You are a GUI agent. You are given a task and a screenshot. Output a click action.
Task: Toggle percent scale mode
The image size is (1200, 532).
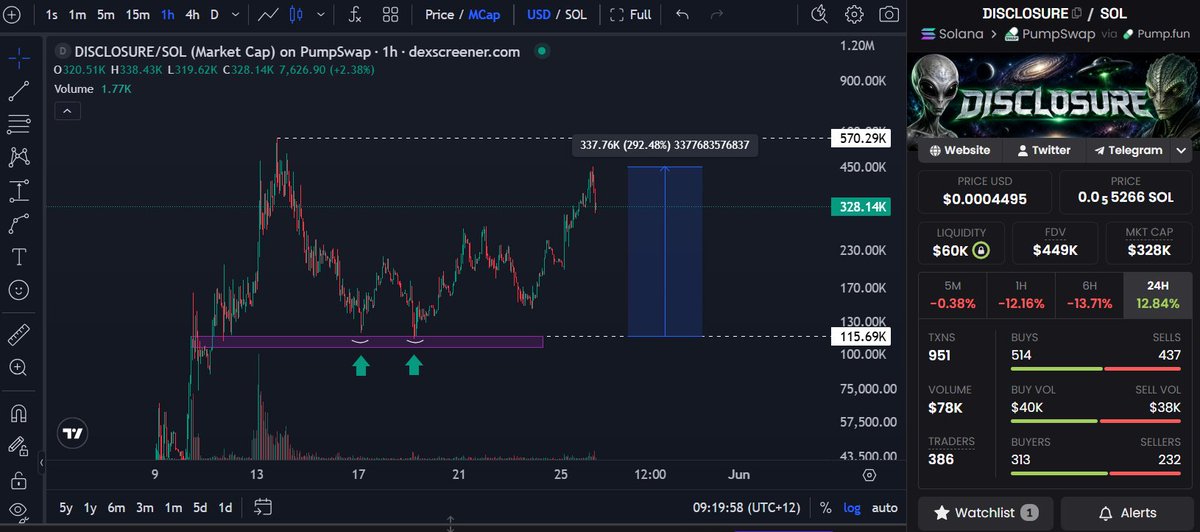pyautogui.click(x=825, y=507)
